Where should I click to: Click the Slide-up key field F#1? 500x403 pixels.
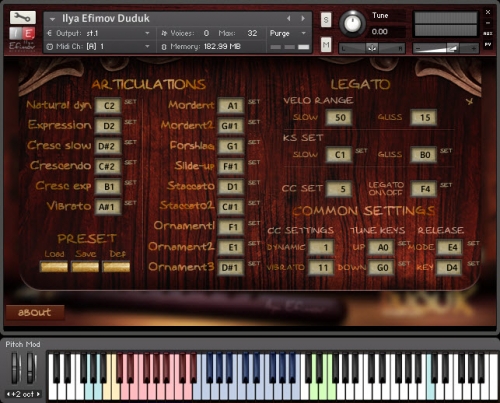(x=231, y=166)
